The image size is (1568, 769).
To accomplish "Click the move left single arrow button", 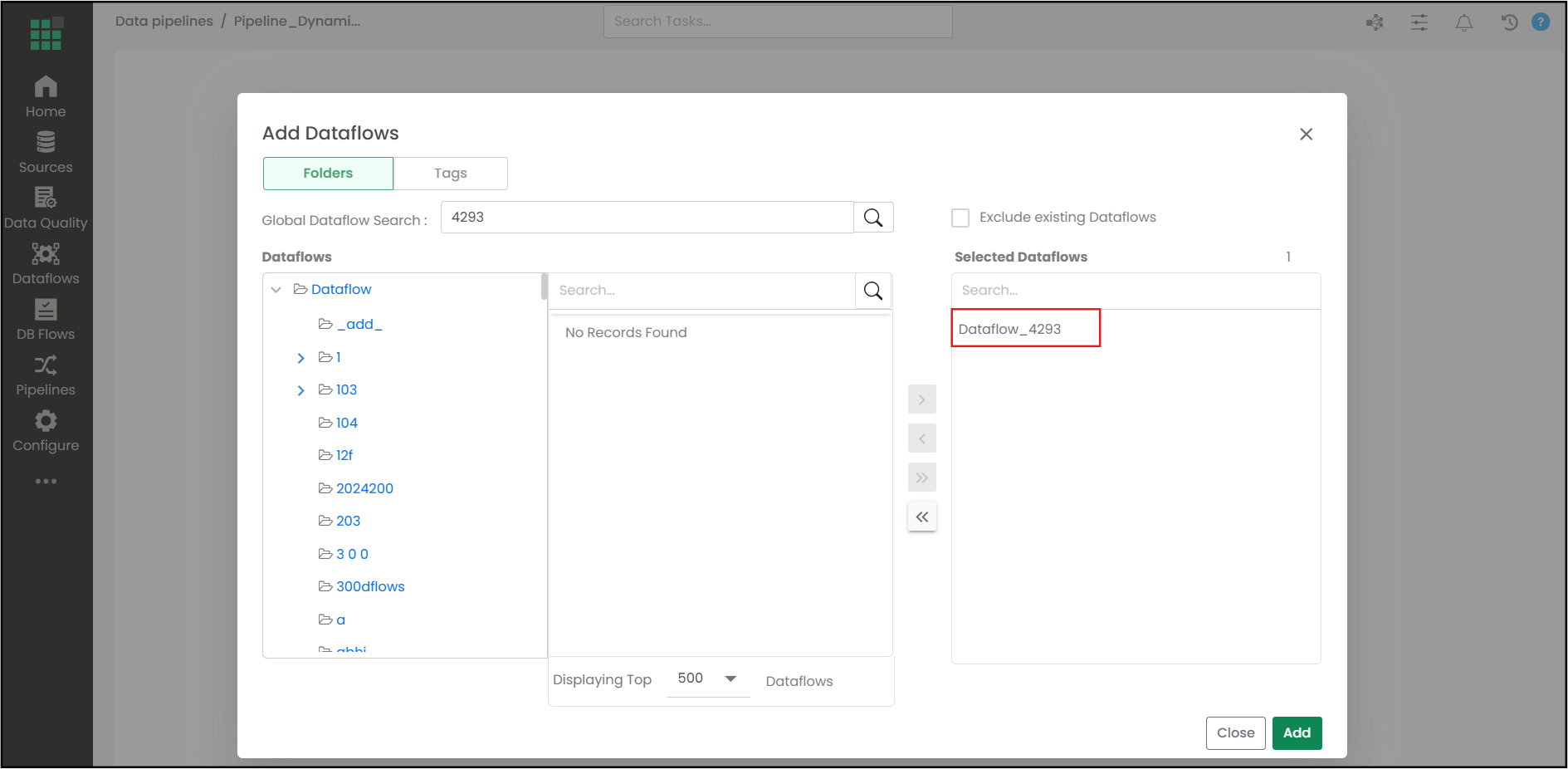I will pyautogui.click(x=922, y=438).
